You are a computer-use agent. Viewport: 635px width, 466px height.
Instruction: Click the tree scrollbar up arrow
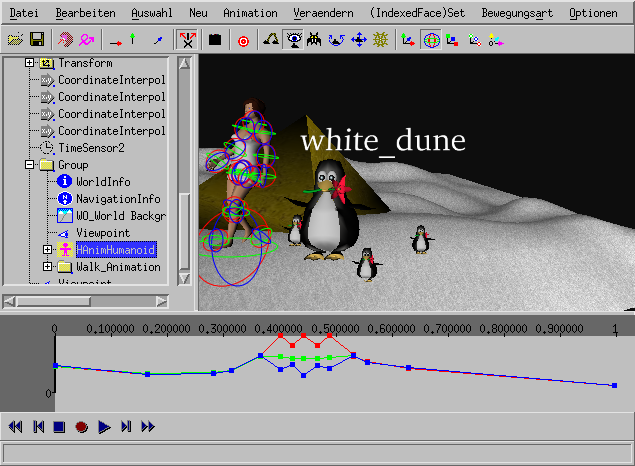pyautogui.click(x=184, y=64)
